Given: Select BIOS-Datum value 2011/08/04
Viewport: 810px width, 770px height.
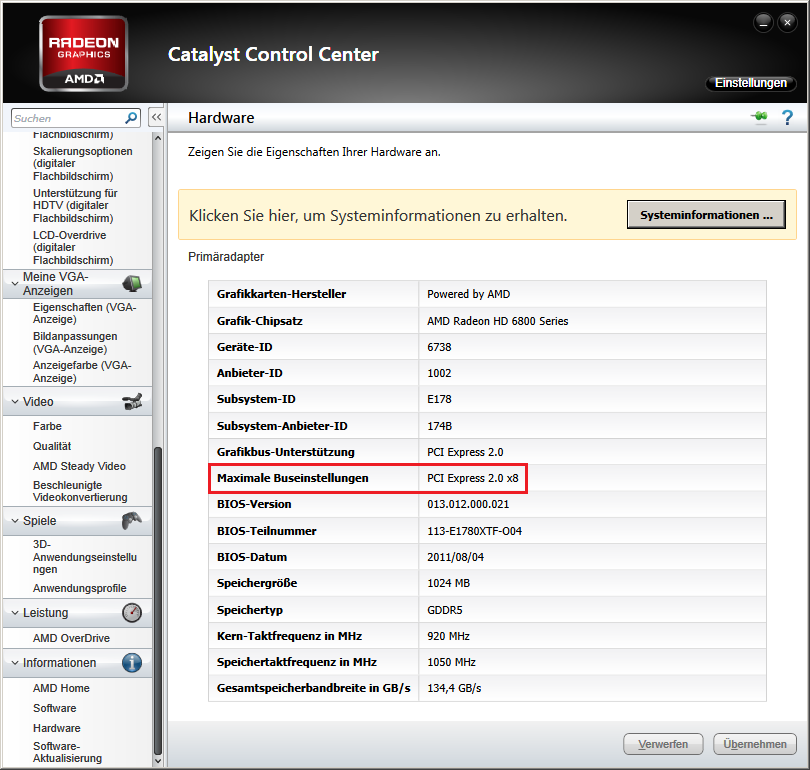Looking at the screenshot, I should 455,557.
